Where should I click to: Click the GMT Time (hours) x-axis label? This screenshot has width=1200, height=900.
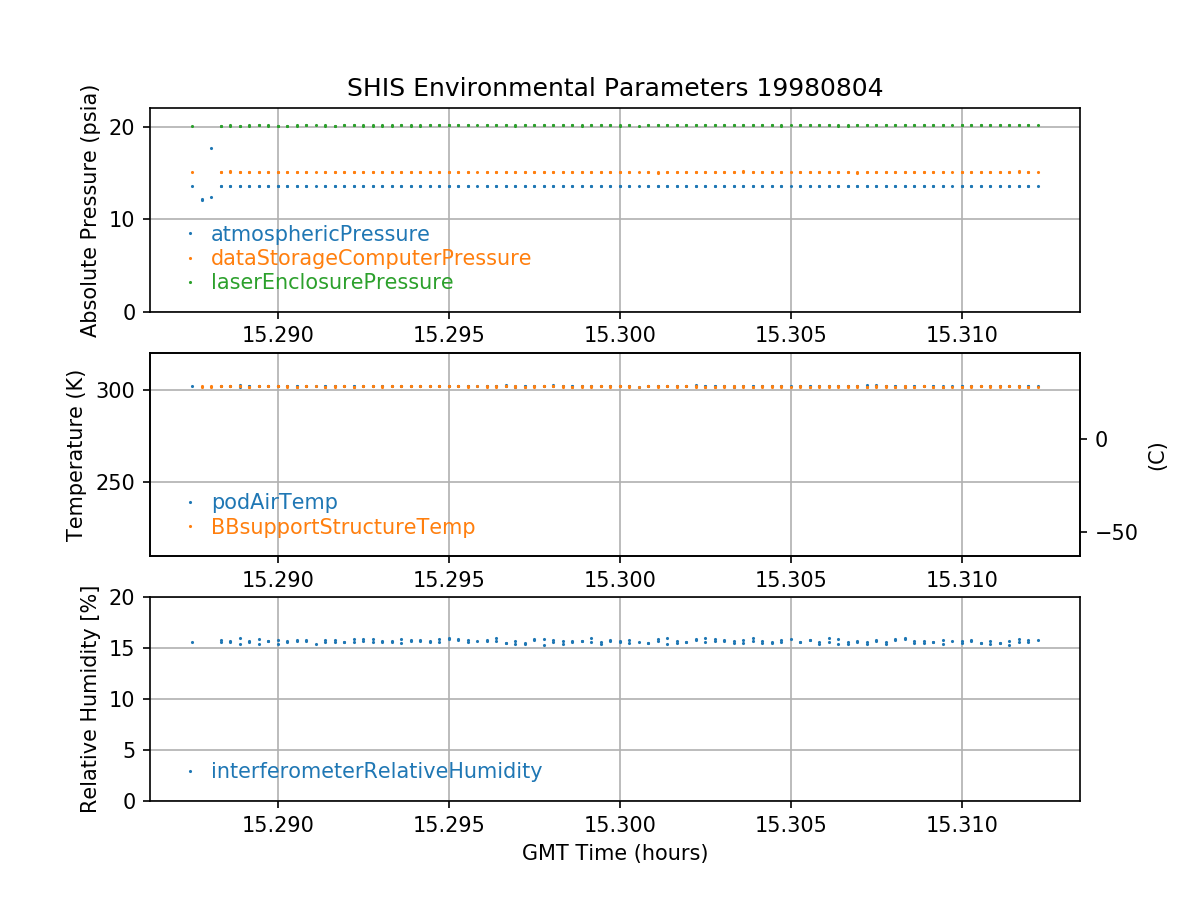point(614,853)
